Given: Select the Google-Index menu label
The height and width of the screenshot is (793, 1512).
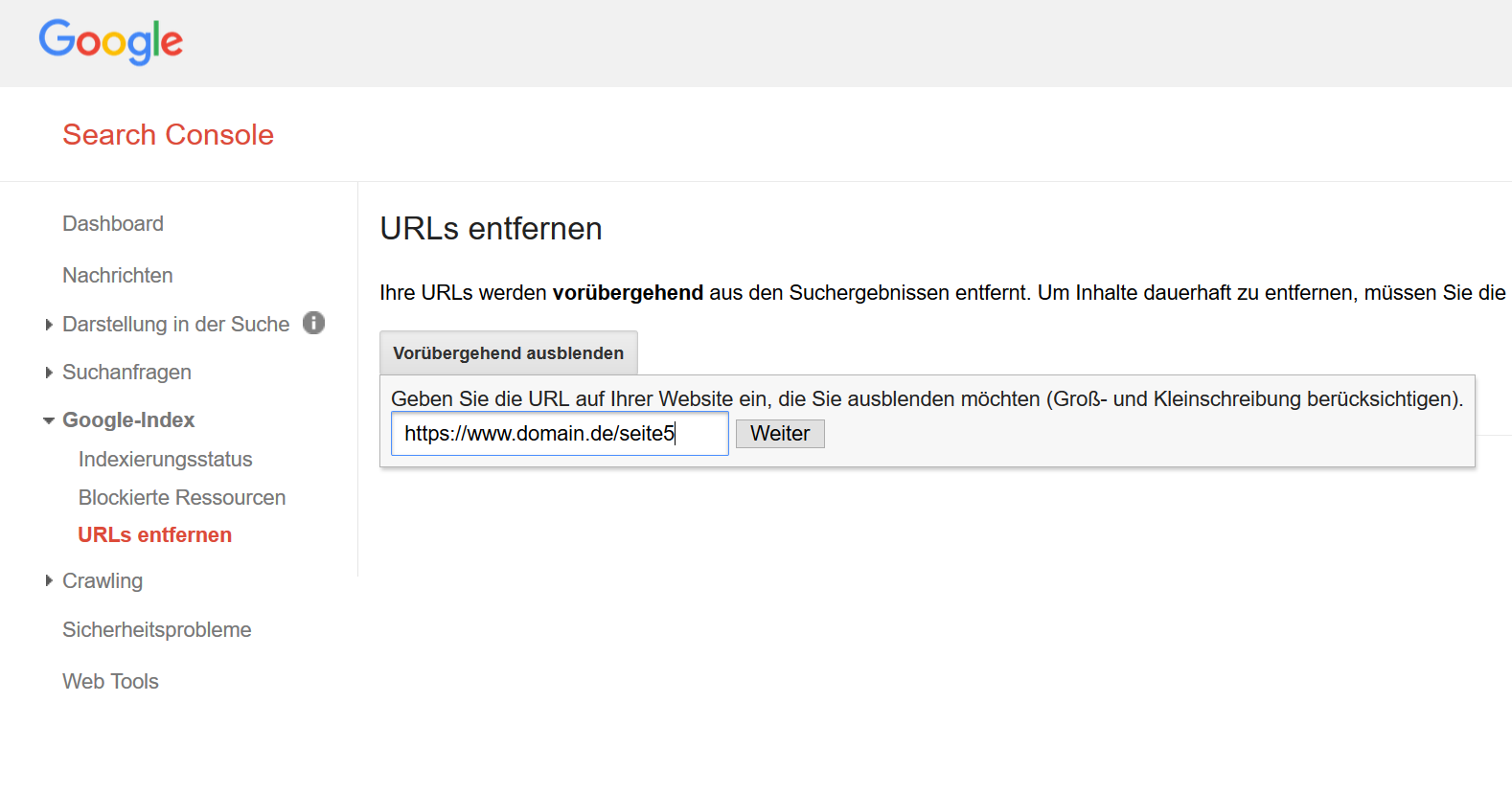Looking at the screenshot, I should (x=128, y=420).
